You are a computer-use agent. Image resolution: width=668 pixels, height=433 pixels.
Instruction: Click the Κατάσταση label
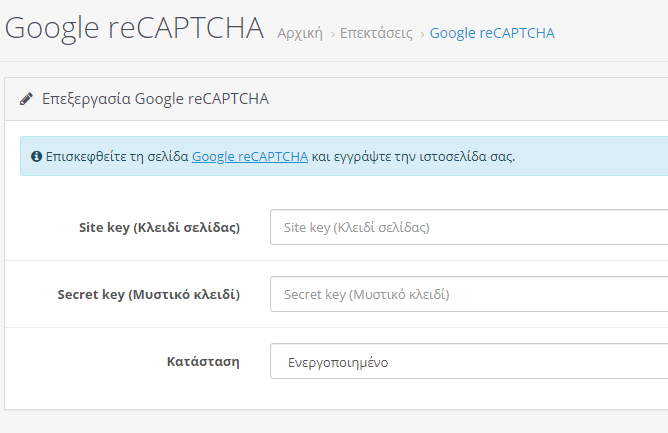[203, 361]
